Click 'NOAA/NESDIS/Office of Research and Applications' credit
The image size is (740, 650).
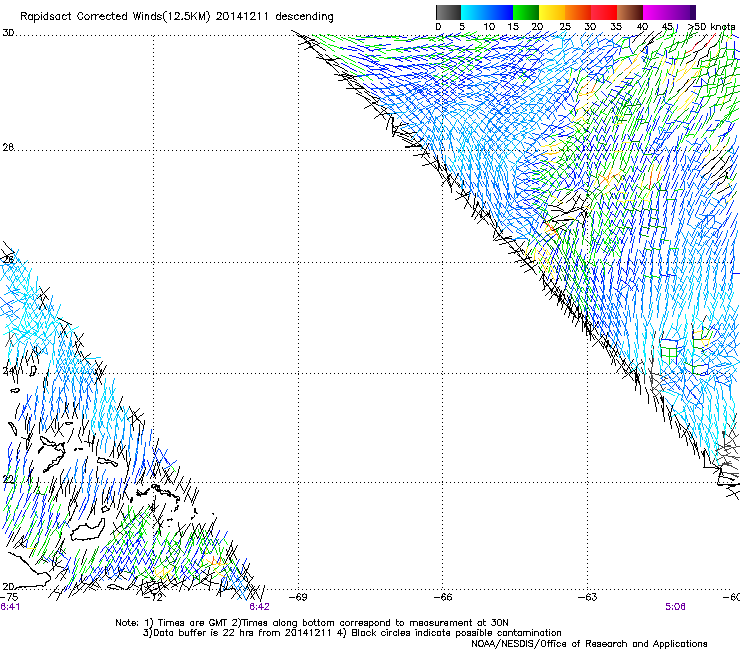(x=589, y=644)
